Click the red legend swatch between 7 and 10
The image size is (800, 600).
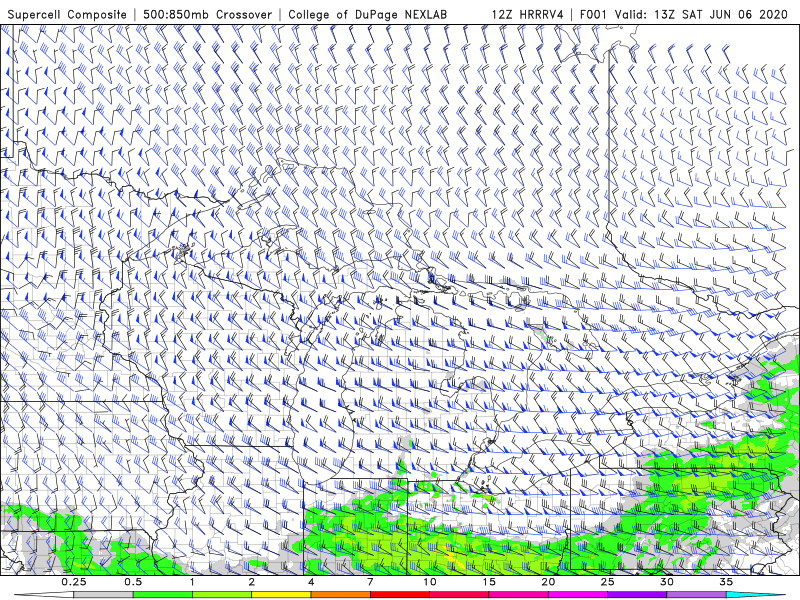coord(400,595)
